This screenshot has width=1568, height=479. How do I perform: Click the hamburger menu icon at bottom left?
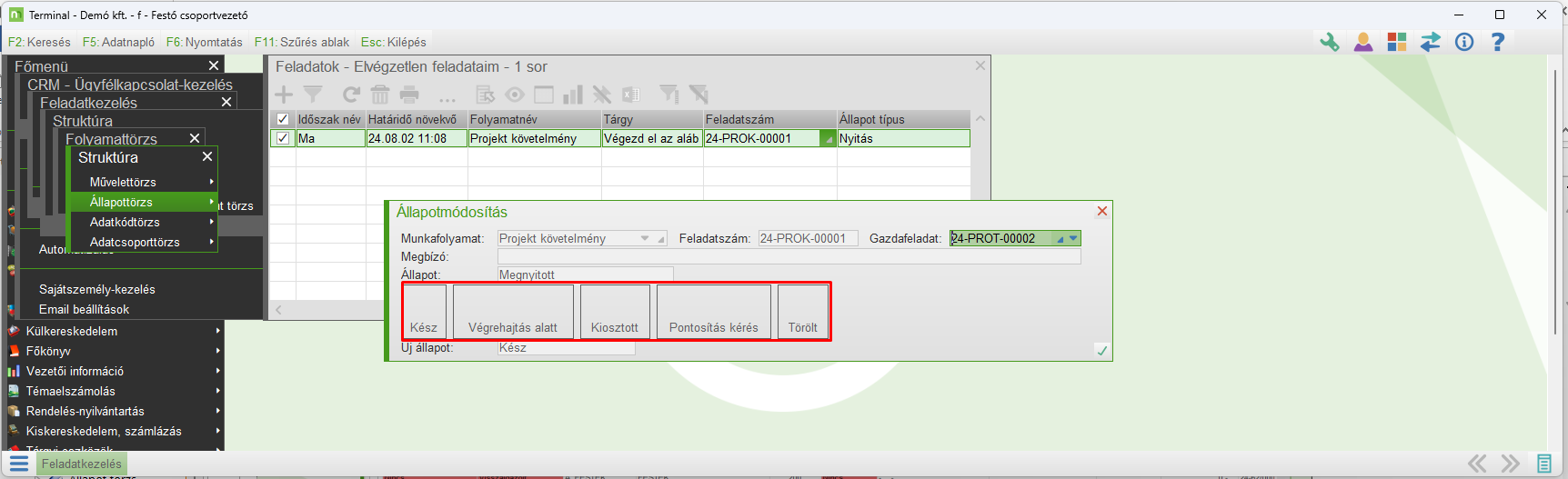[x=19, y=464]
